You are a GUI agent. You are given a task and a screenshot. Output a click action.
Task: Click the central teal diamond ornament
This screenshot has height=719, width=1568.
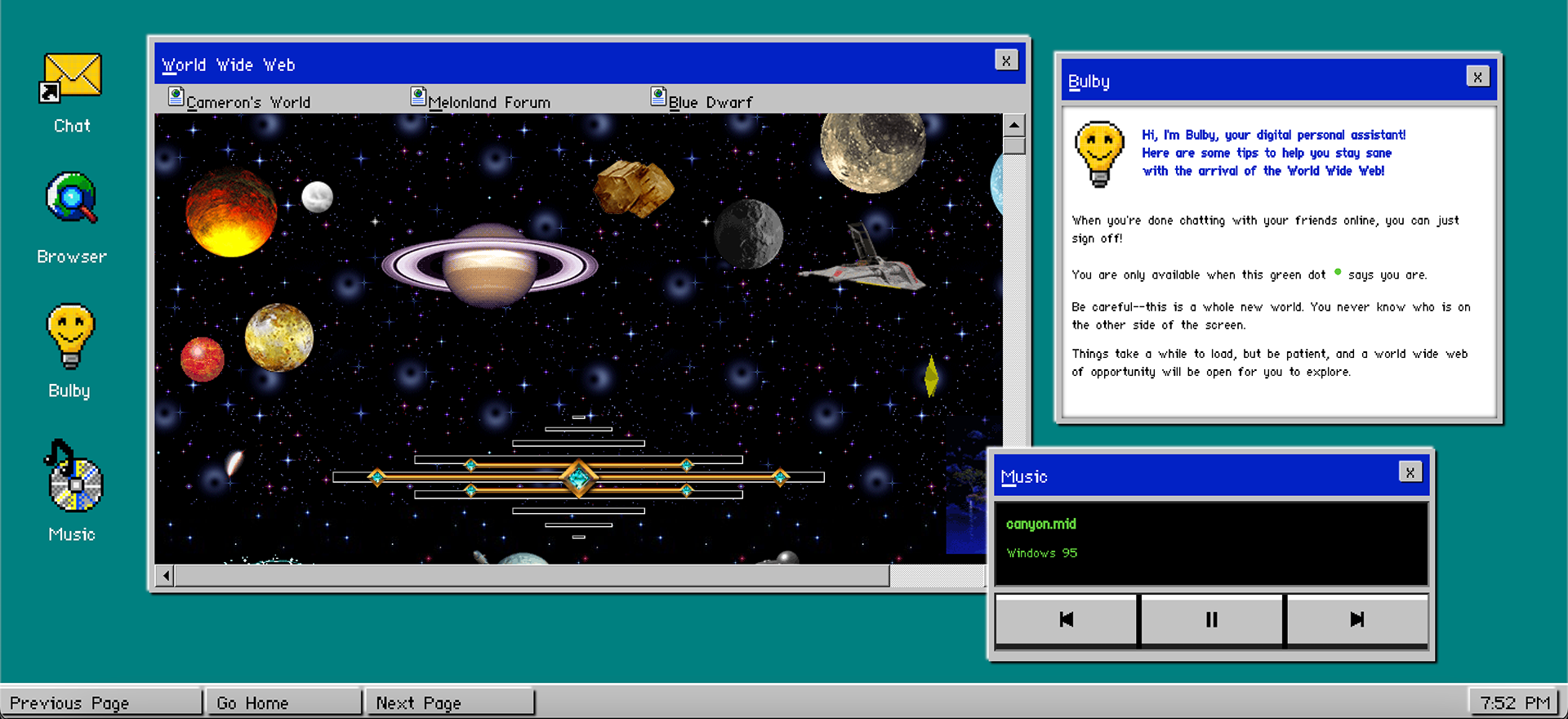pos(578,478)
